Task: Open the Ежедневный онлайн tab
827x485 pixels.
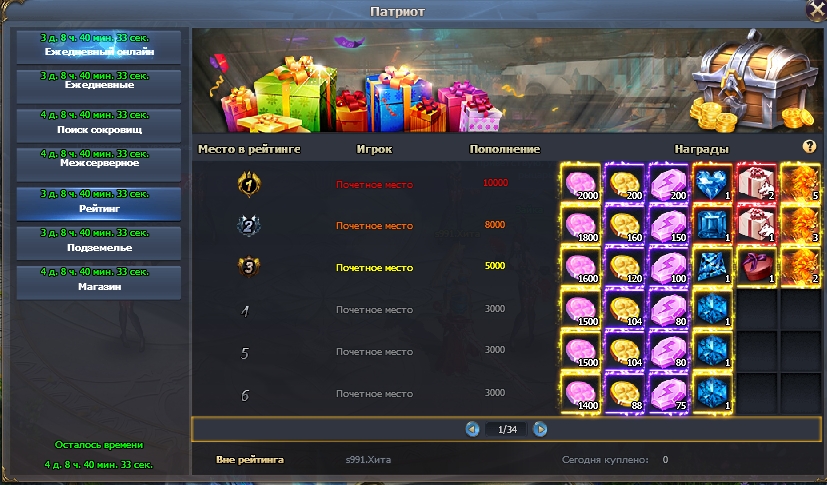Action: click(x=99, y=46)
